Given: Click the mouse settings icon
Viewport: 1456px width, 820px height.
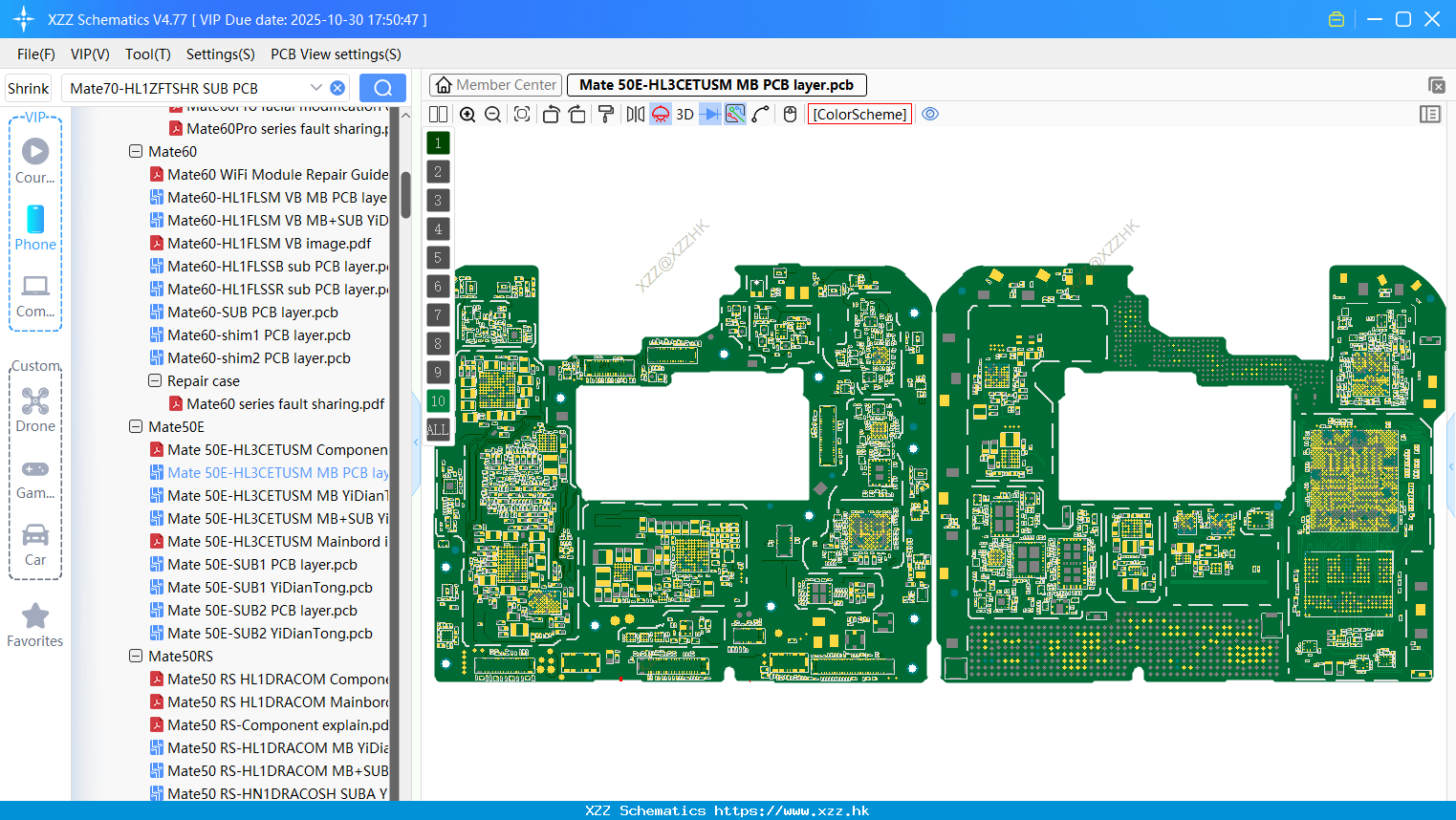Looking at the screenshot, I should (x=790, y=114).
